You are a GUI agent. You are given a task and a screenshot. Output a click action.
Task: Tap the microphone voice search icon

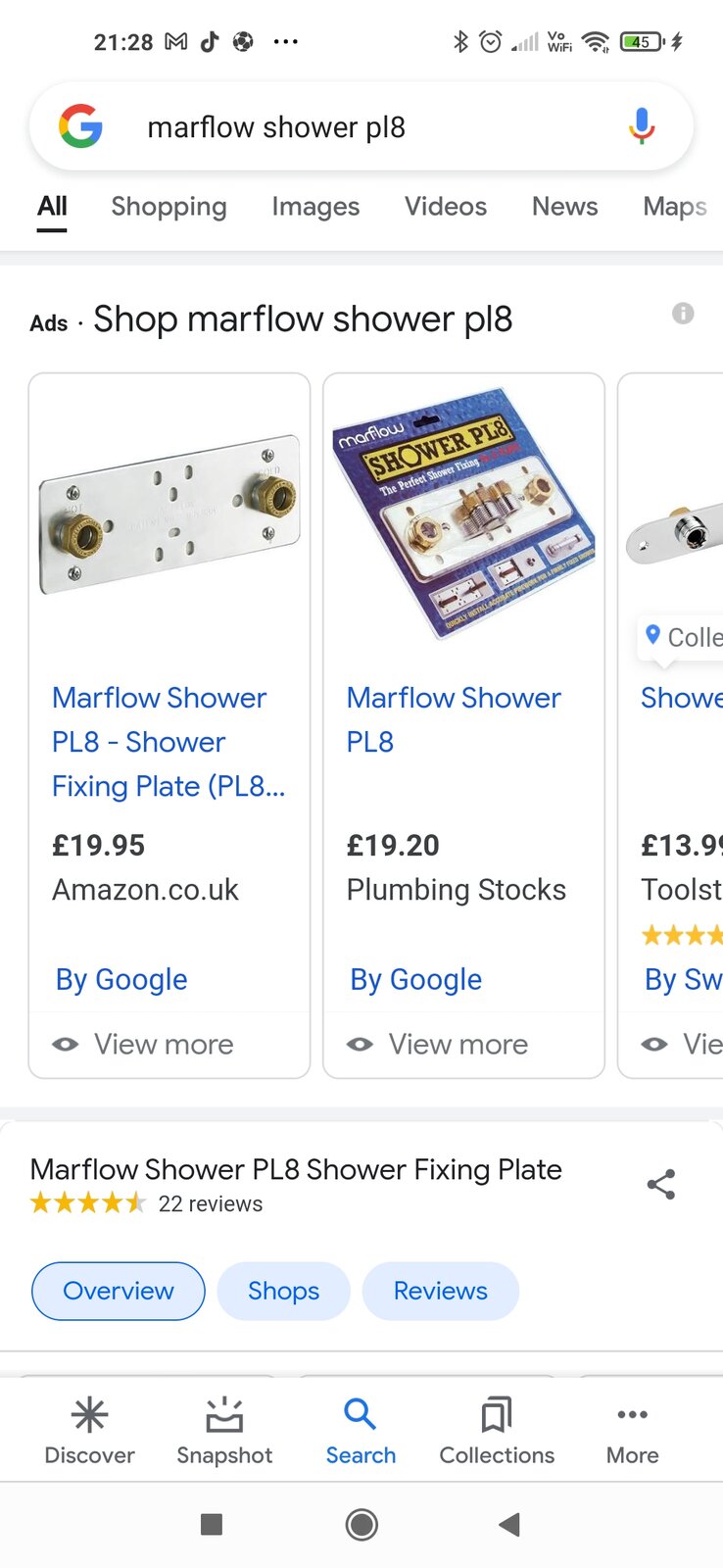pyautogui.click(x=642, y=126)
